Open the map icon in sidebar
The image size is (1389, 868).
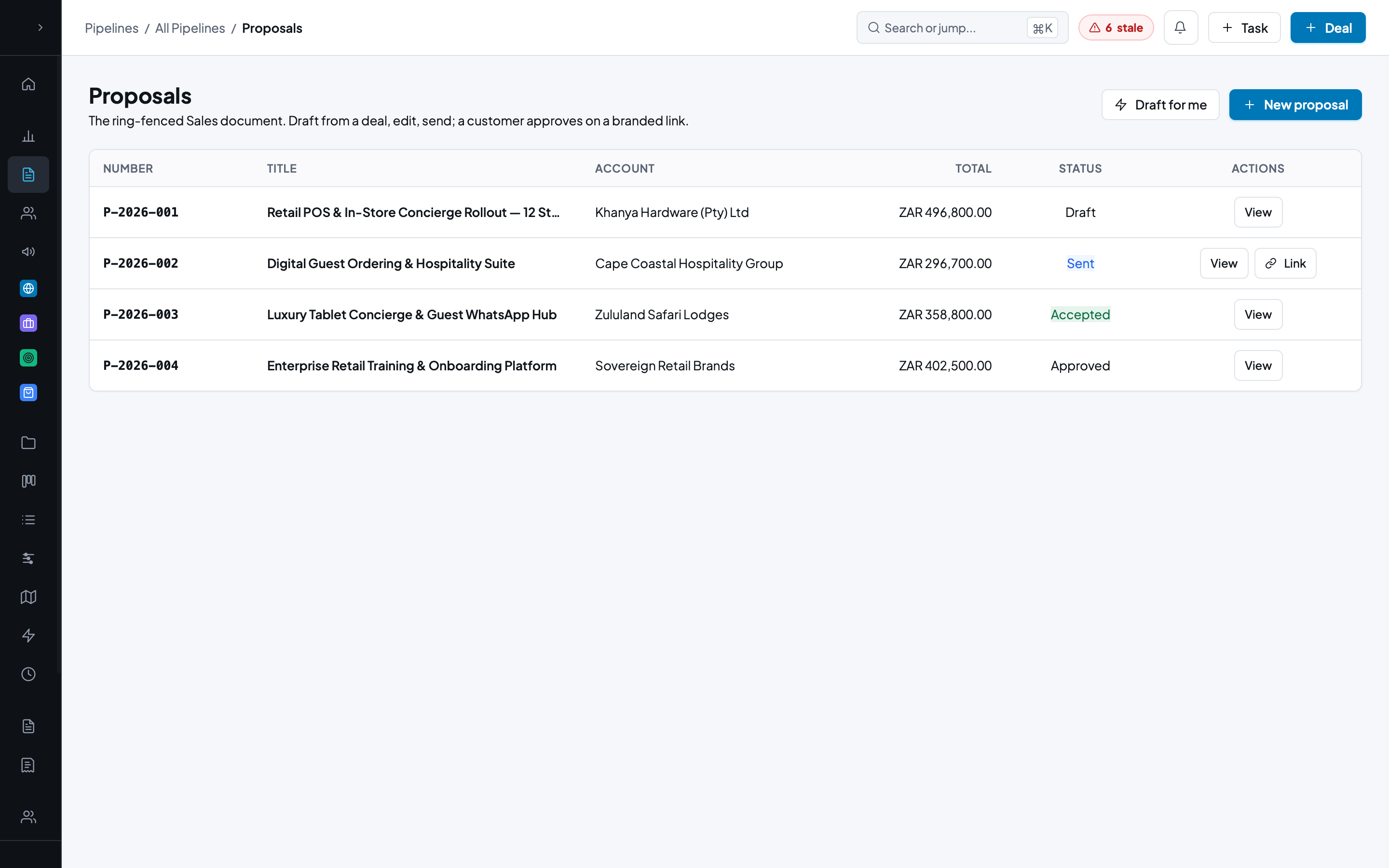tap(28, 597)
